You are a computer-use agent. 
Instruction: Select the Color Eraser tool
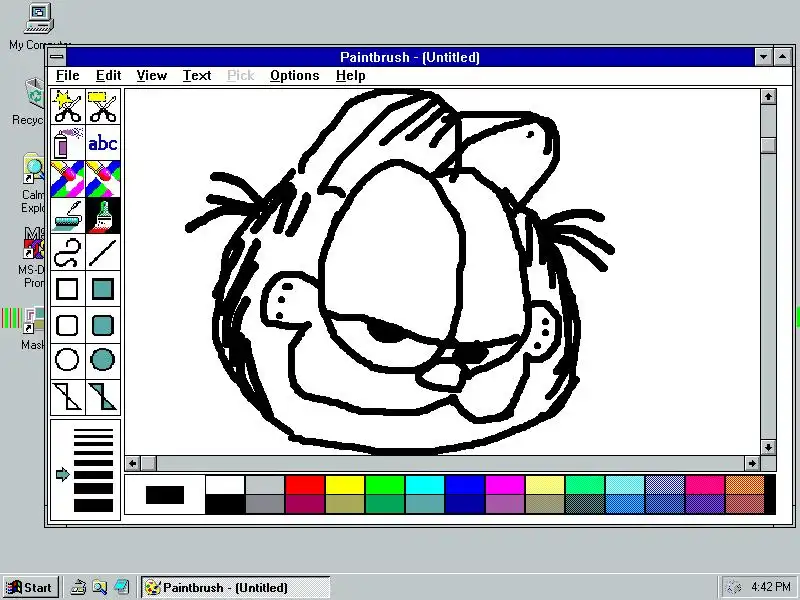[68, 179]
